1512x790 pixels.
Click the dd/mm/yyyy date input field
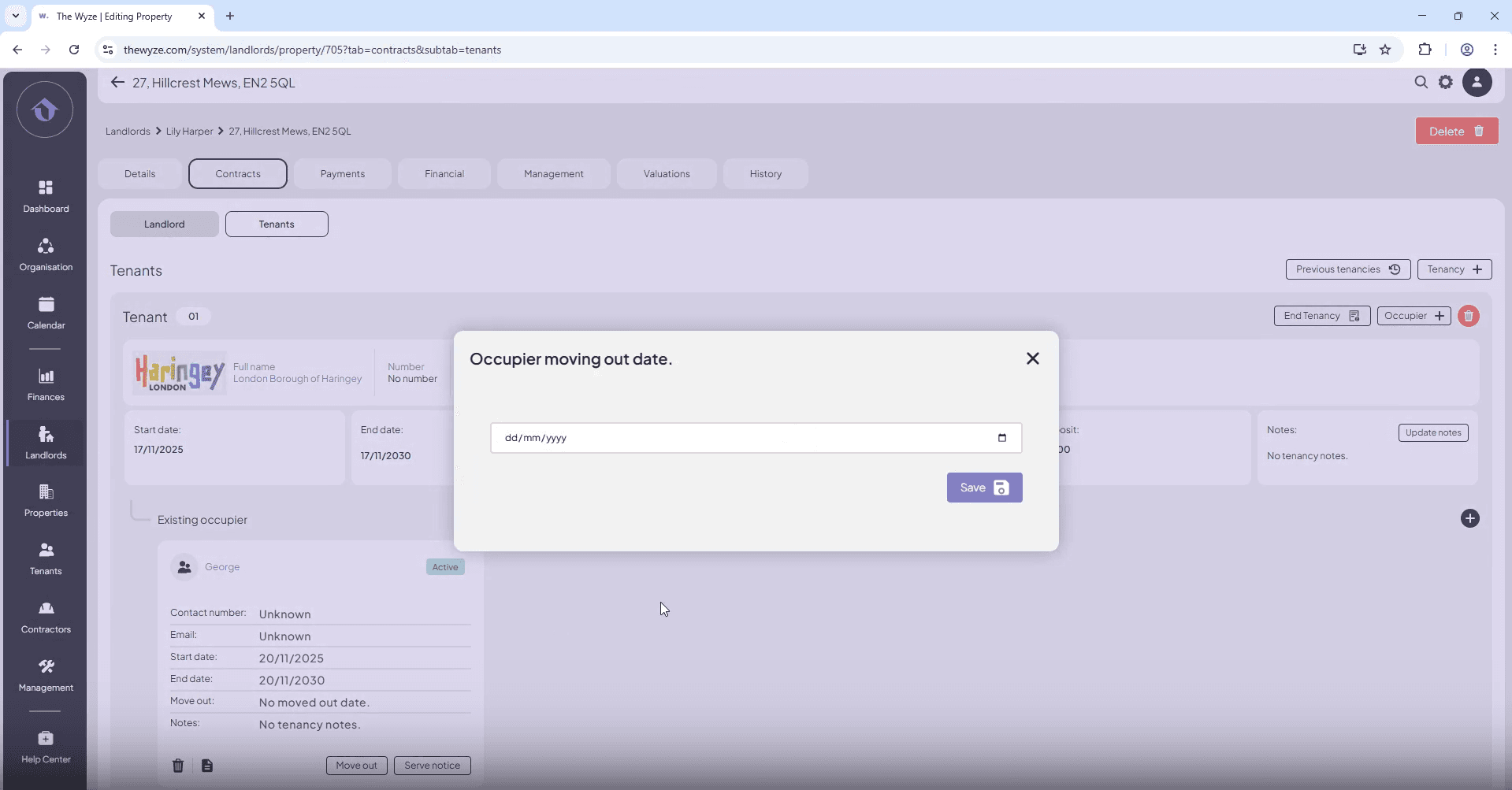pos(741,438)
